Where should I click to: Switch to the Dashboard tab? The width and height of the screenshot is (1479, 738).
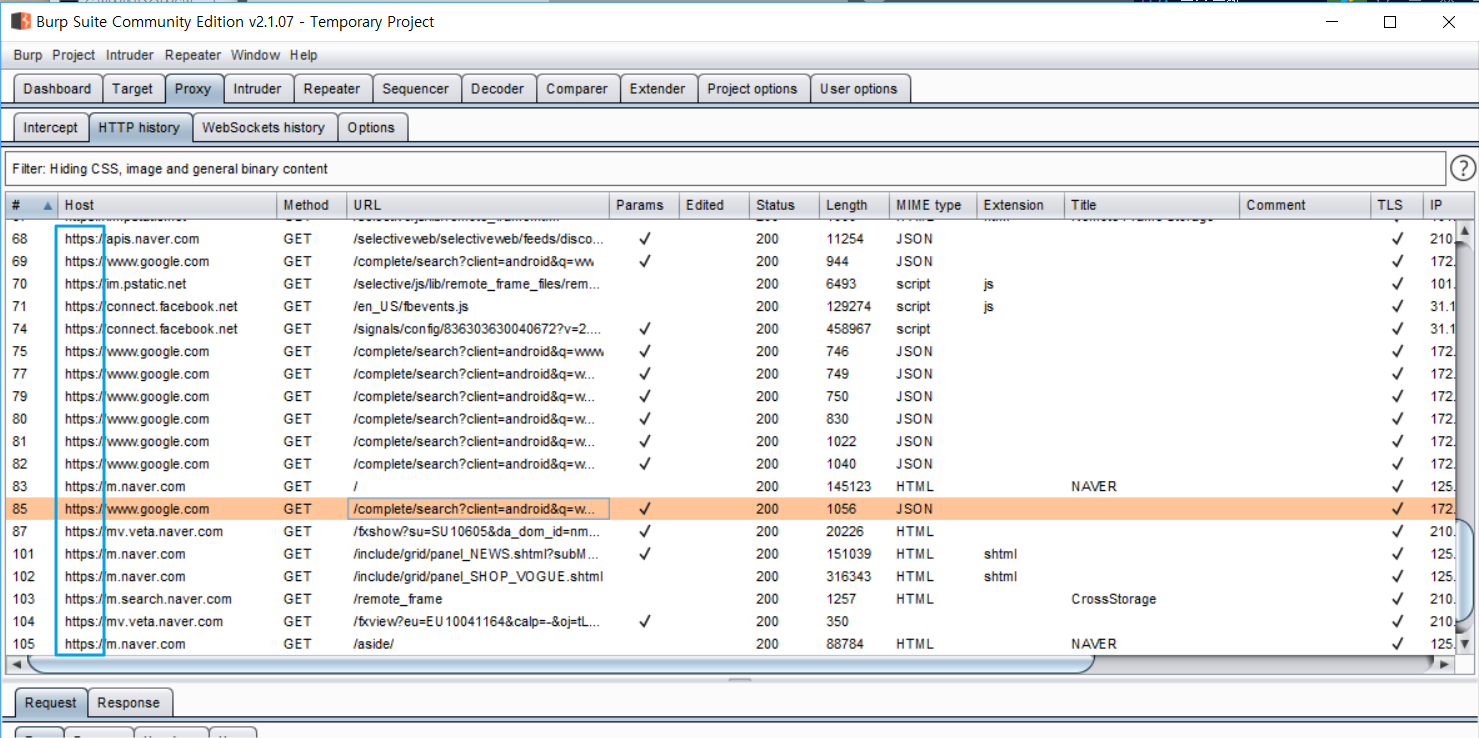click(57, 88)
